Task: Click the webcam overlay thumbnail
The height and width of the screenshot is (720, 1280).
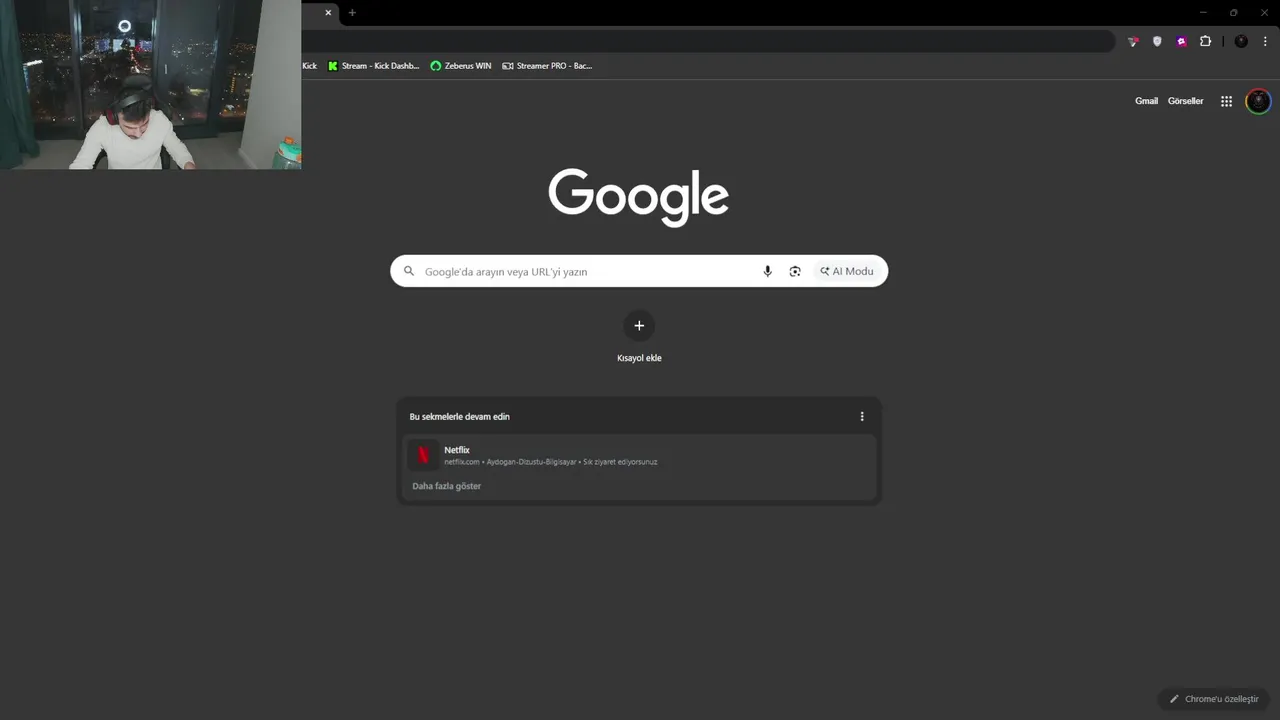Action: point(150,84)
